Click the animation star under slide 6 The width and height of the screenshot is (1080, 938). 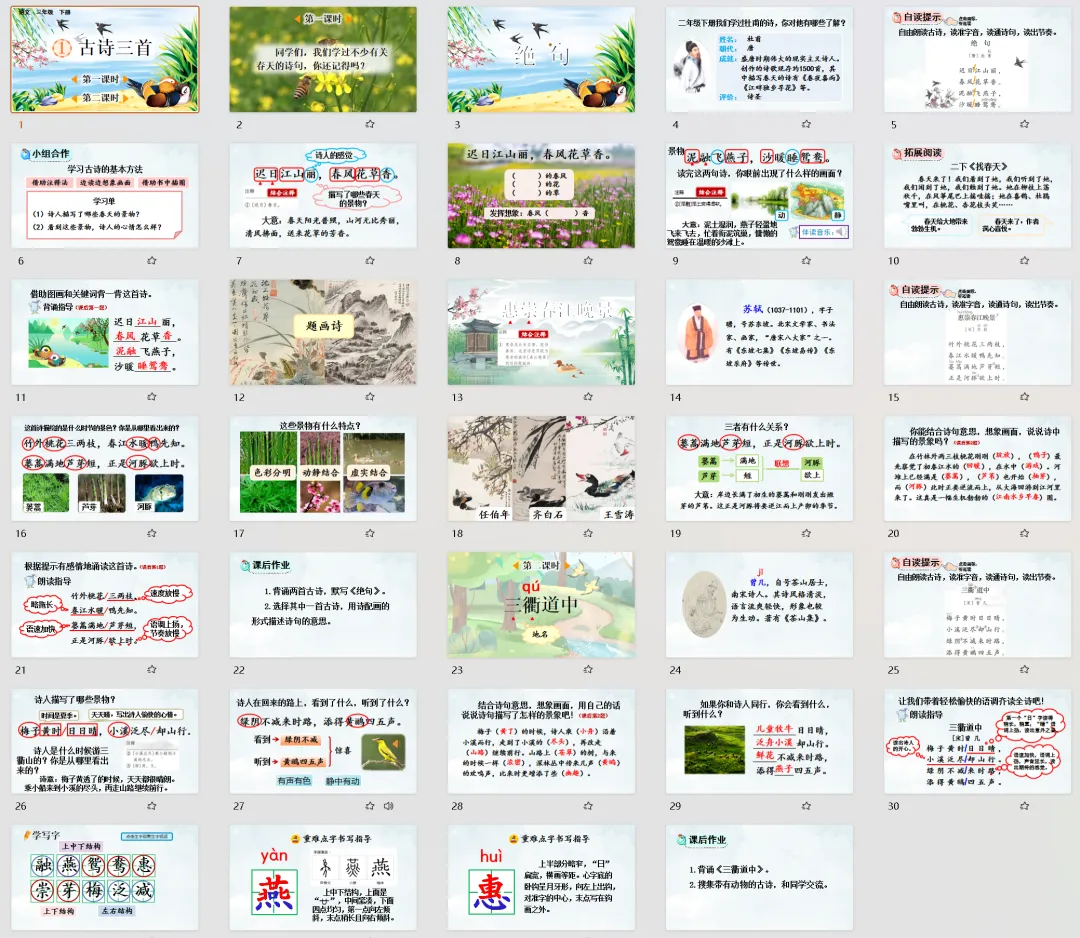[152, 260]
